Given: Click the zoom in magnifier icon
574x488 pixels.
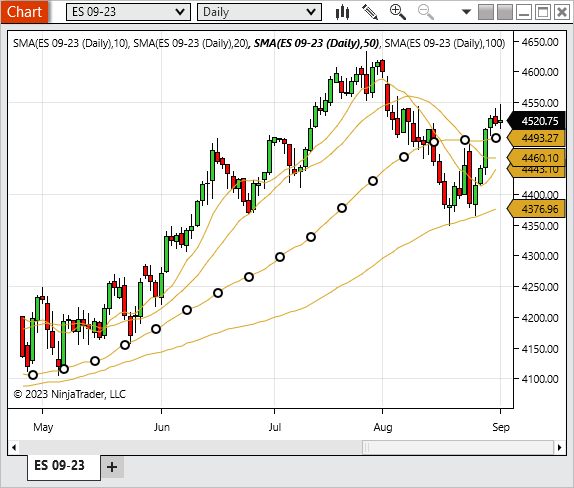Looking at the screenshot, I should pos(398,12).
